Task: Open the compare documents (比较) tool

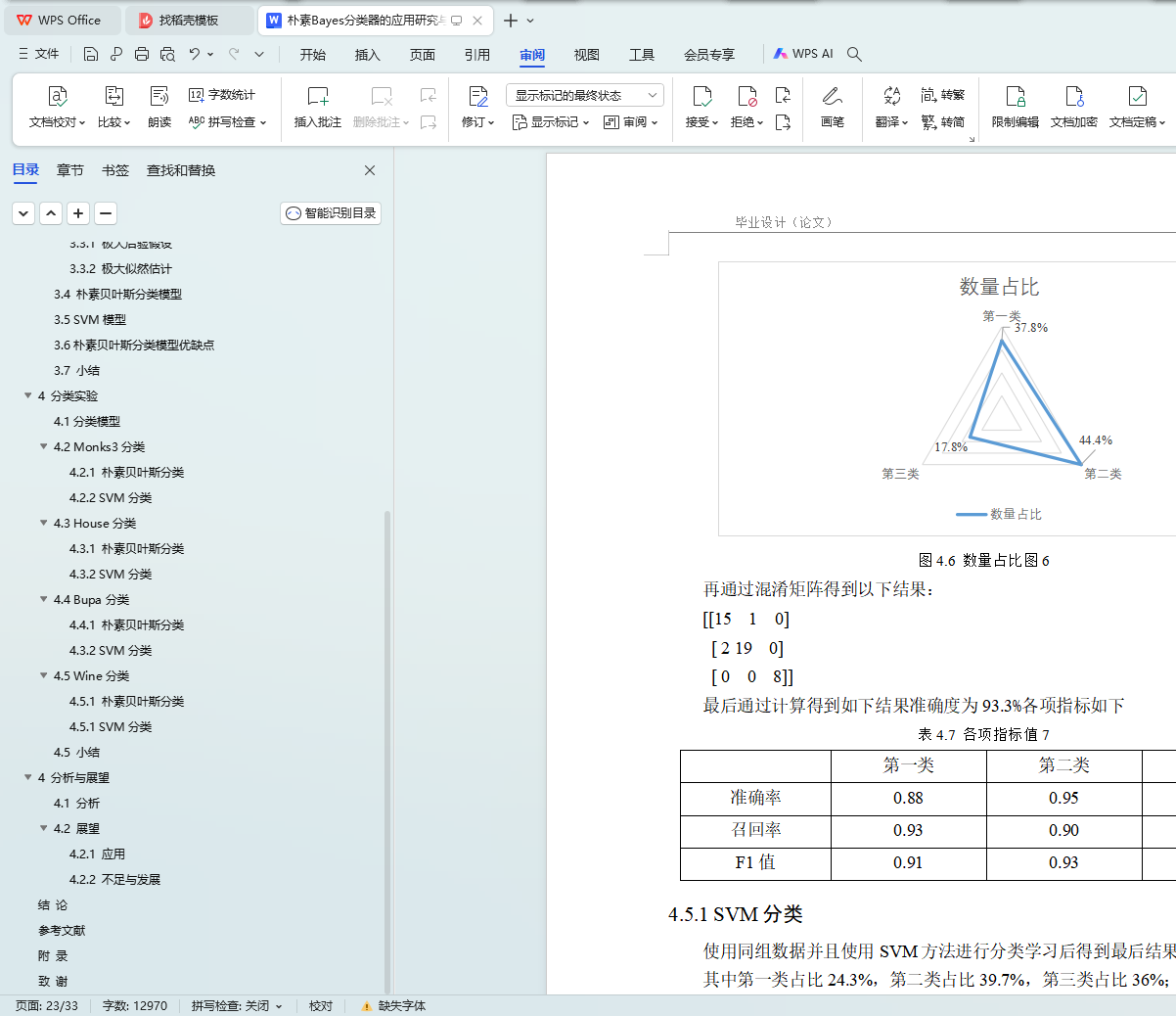Action: pyautogui.click(x=113, y=108)
